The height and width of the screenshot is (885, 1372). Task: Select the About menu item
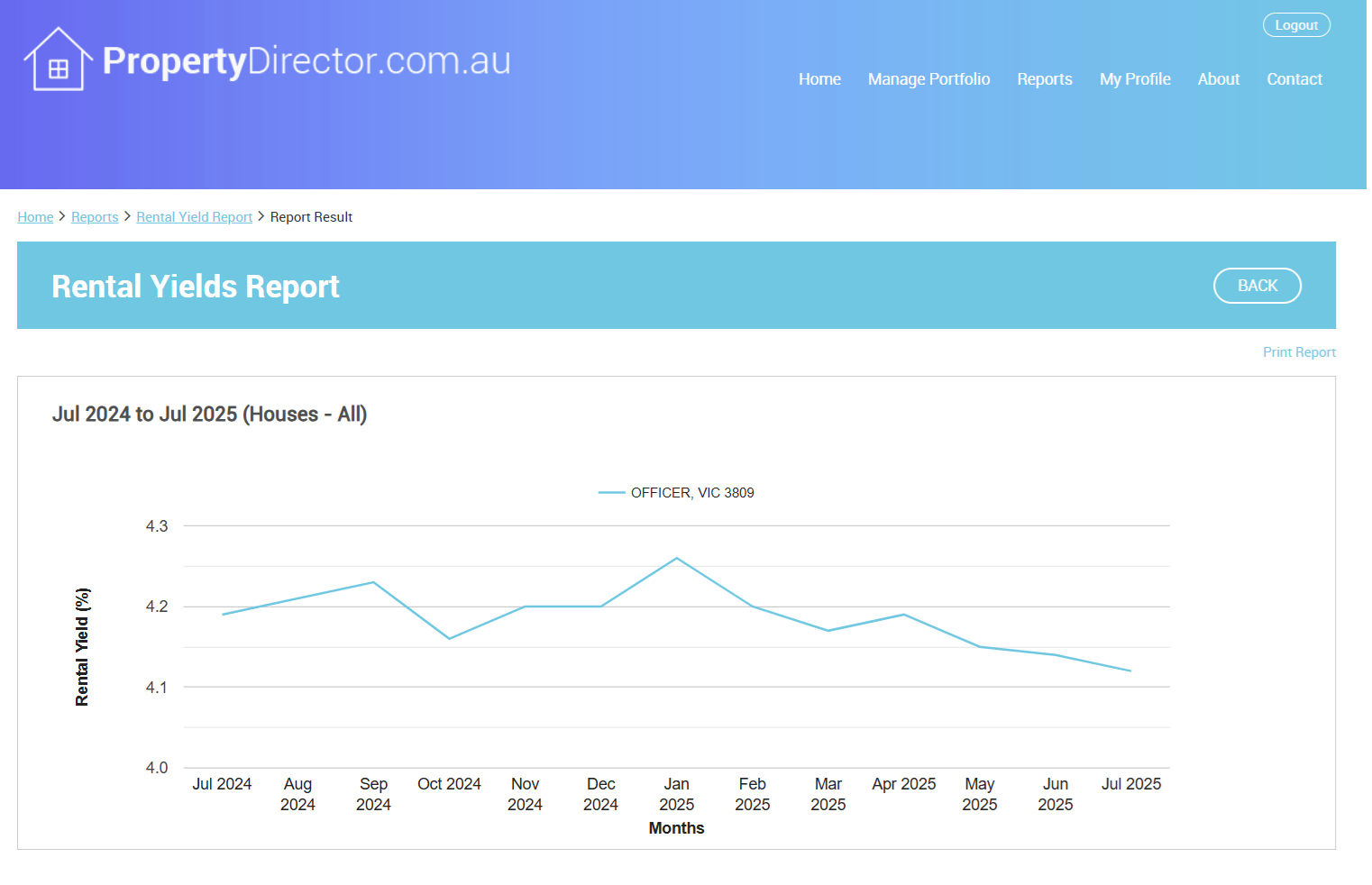(1218, 79)
